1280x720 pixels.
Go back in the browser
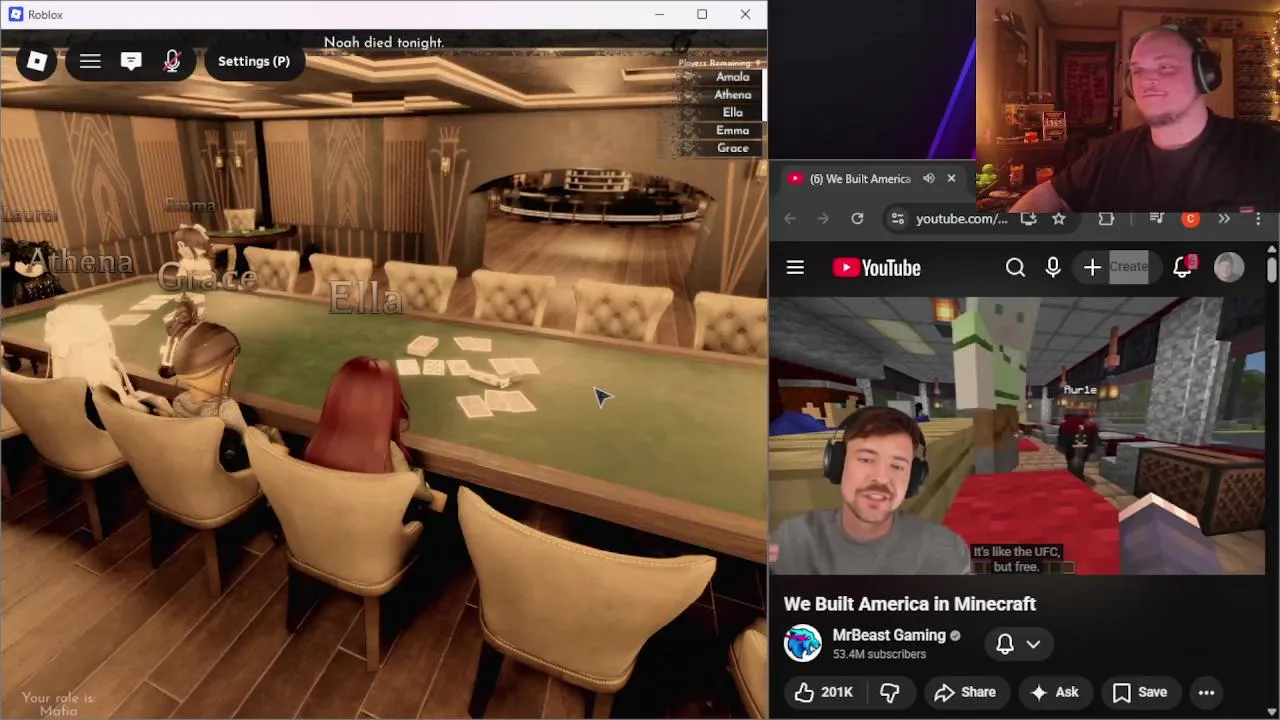[x=790, y=219]
